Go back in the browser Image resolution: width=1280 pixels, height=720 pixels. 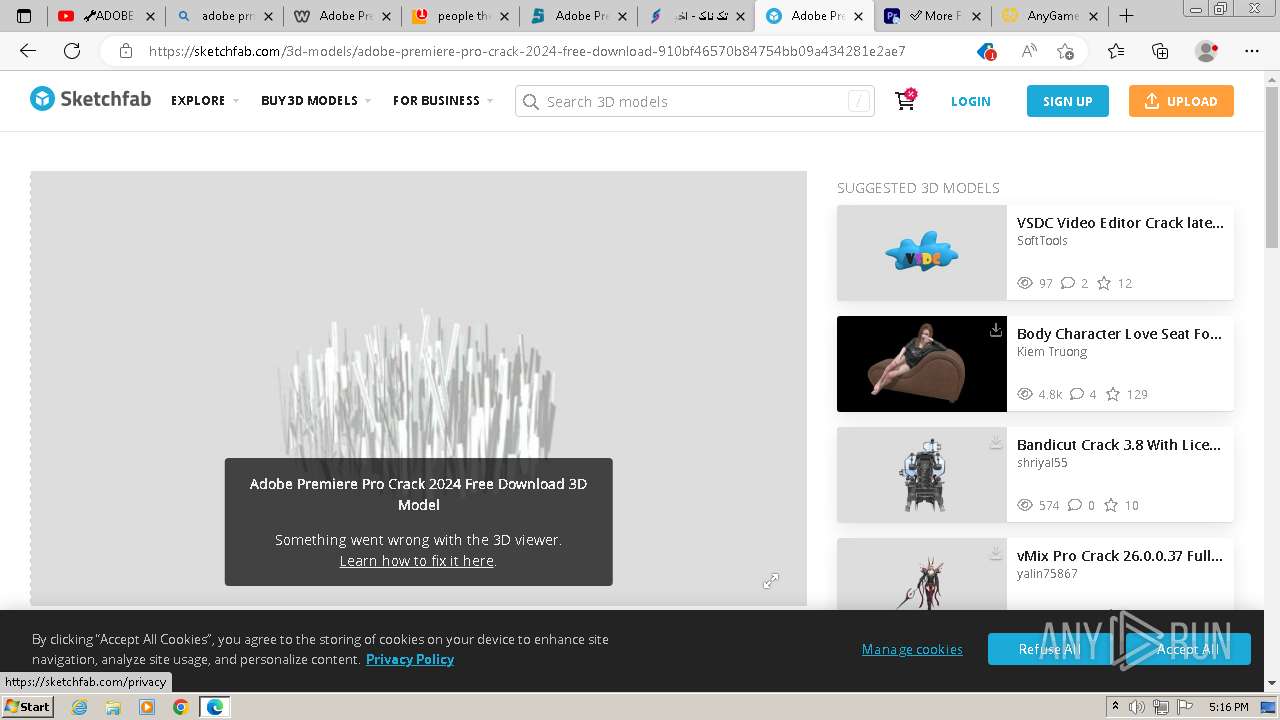[28, 51]
